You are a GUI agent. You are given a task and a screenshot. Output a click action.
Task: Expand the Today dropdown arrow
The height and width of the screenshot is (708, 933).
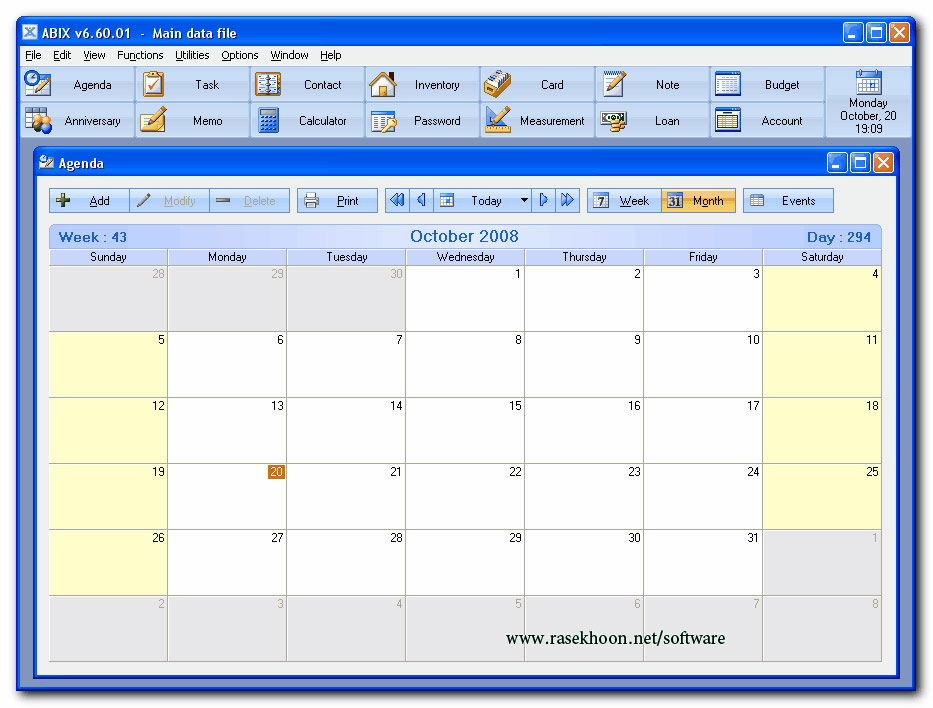(x=524, y=201)
